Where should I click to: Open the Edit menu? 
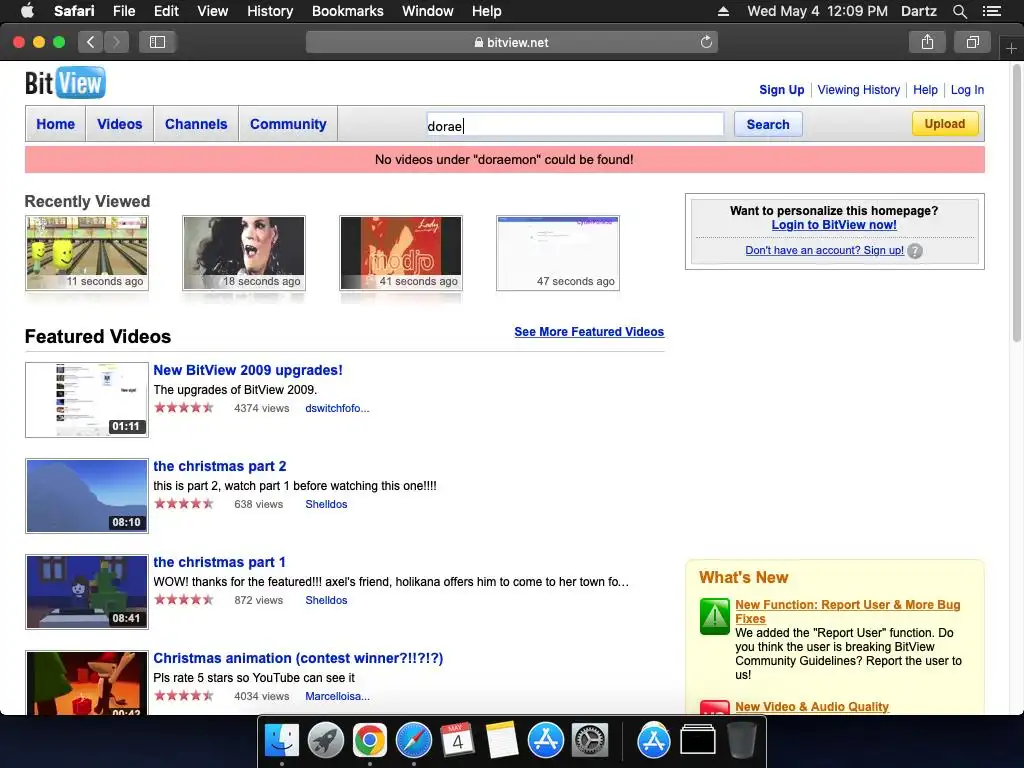166,11
